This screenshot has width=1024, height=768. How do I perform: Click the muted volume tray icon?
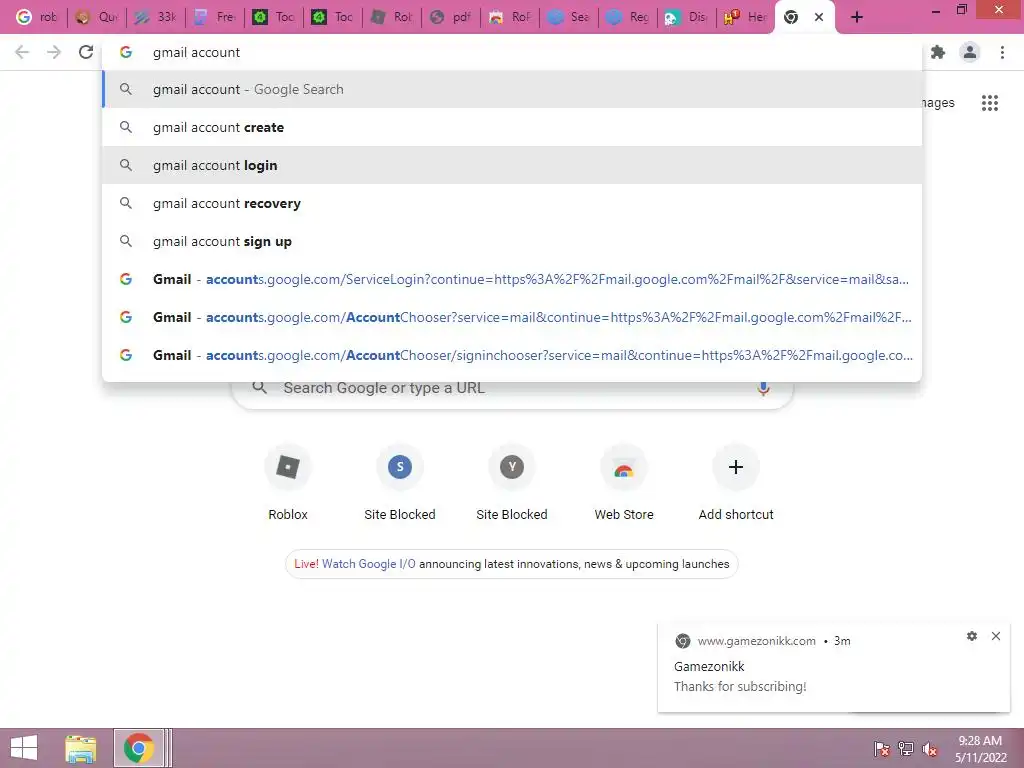tap(930, 749)
